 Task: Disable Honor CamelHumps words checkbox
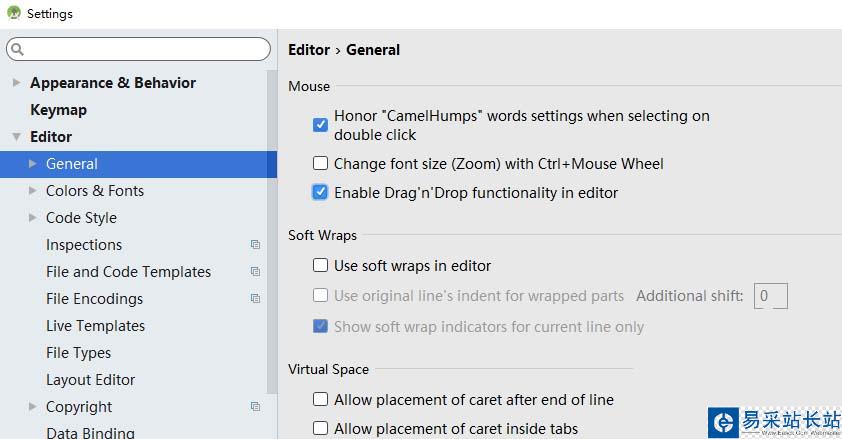320,125
